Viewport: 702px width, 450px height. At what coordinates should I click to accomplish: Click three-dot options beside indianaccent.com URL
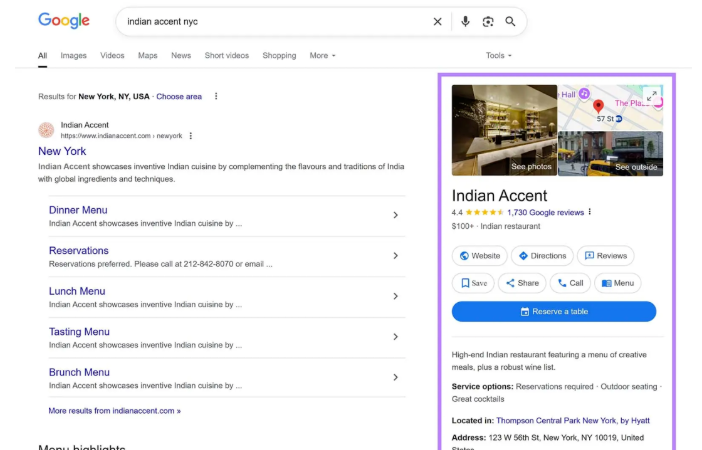coord(191,136)
